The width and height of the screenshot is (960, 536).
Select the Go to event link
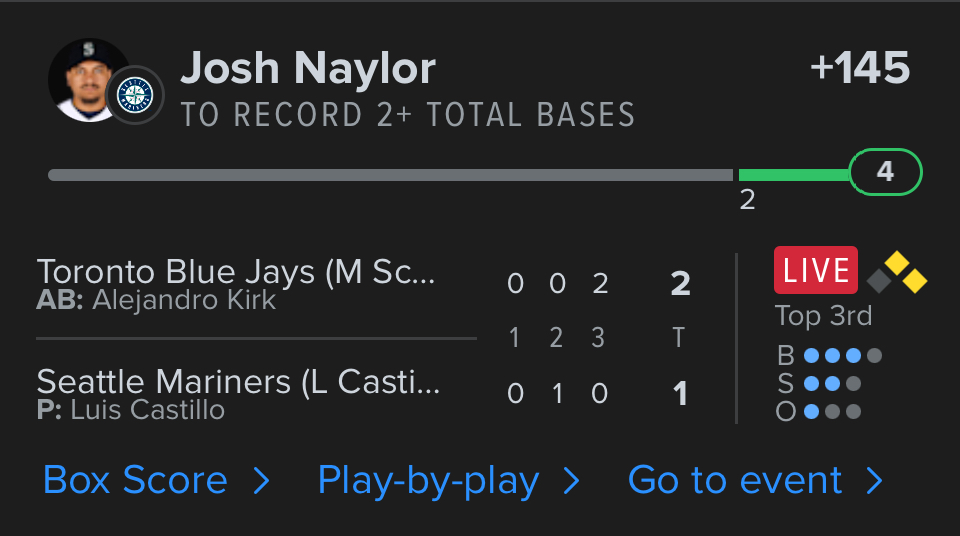(x=735, y=481)
